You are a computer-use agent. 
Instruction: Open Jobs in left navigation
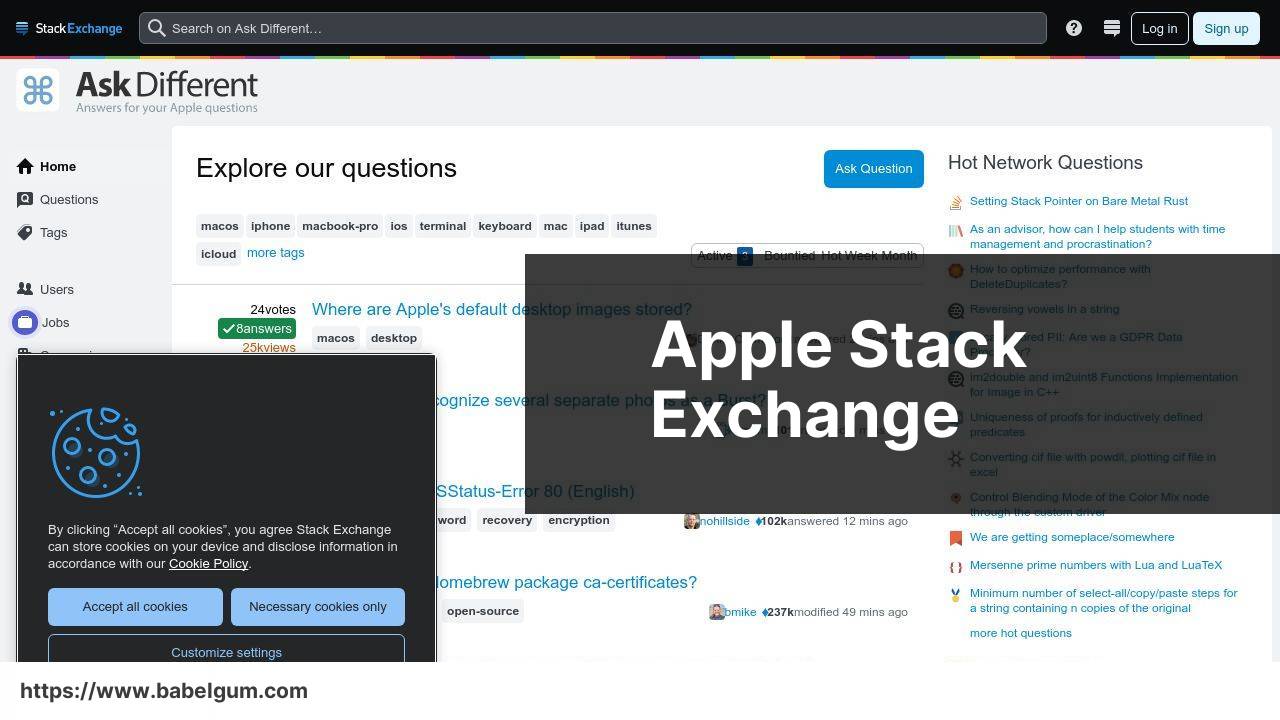(x=55, y=322)
